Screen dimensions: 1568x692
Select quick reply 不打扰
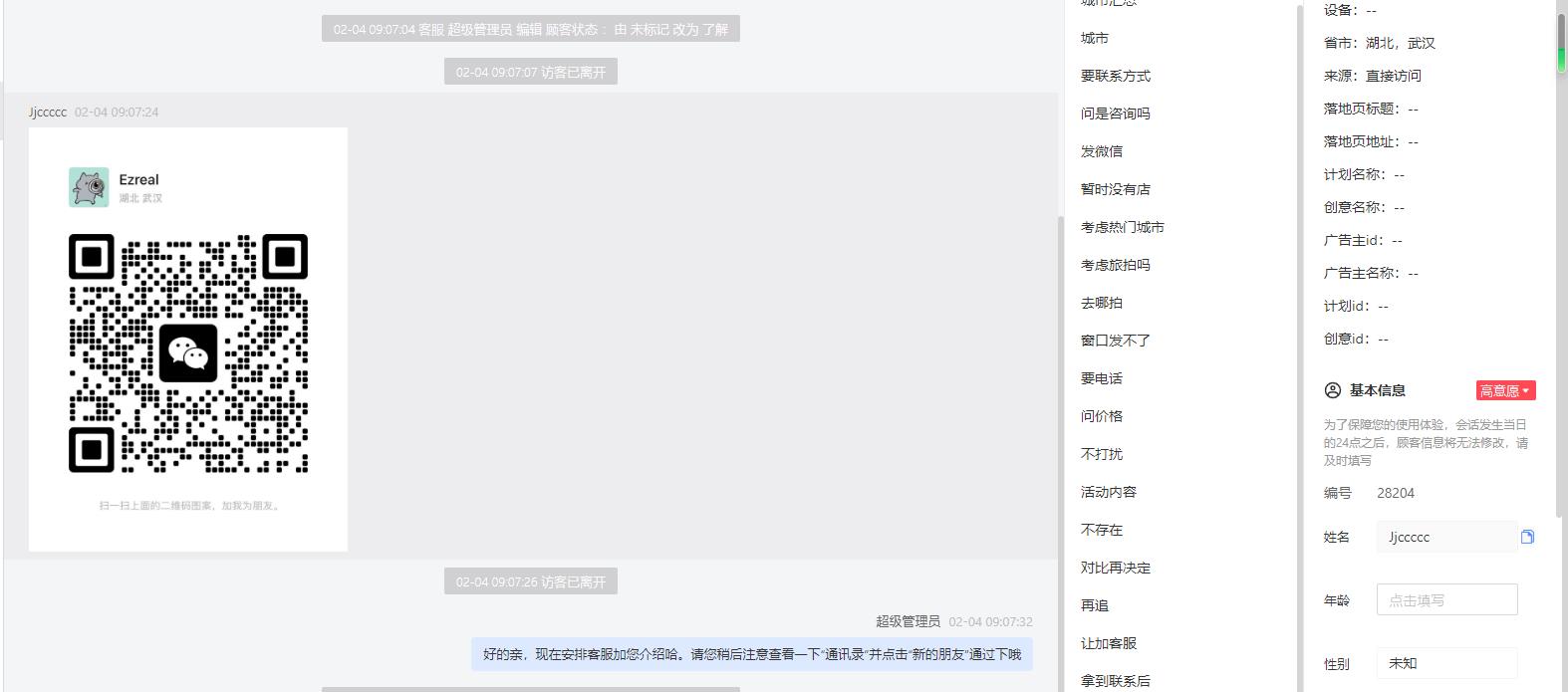1102,454
